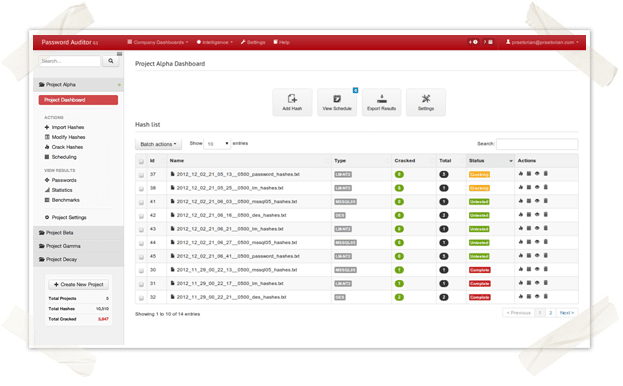This screenshot has width=623, height=386.
Task: View hash row 31 with eye icon
Action: (537, 283)
